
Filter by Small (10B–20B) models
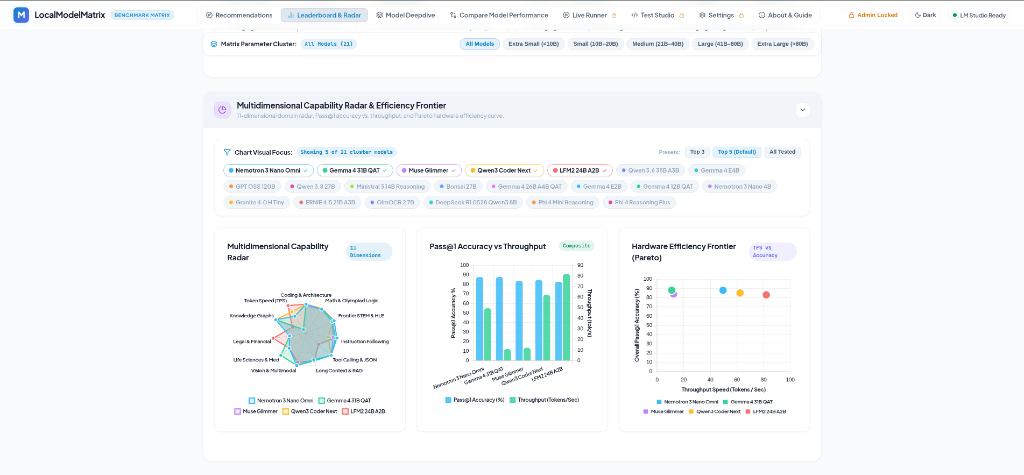pos(595,44)
